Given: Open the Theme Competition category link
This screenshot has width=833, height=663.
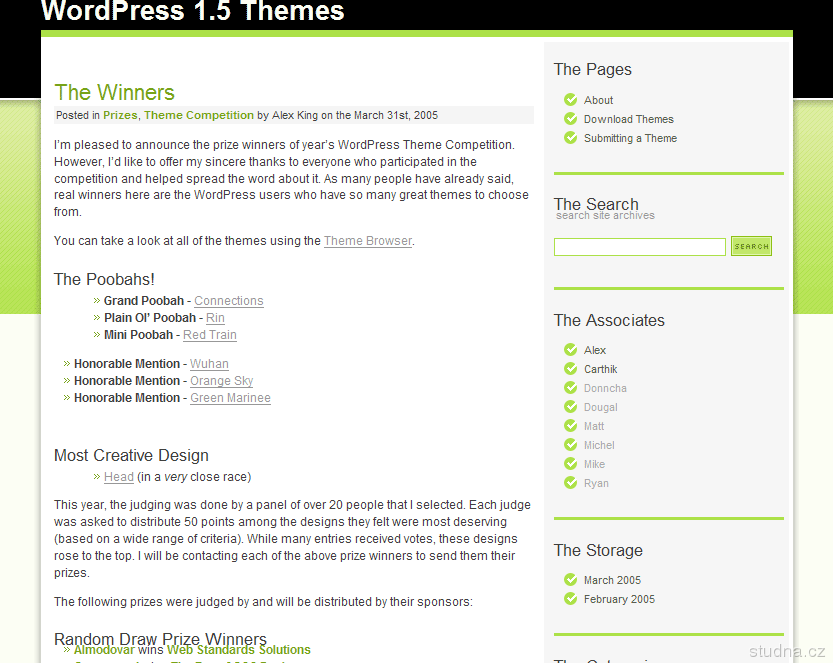Looking at the screenshot, I should (199, 115).
